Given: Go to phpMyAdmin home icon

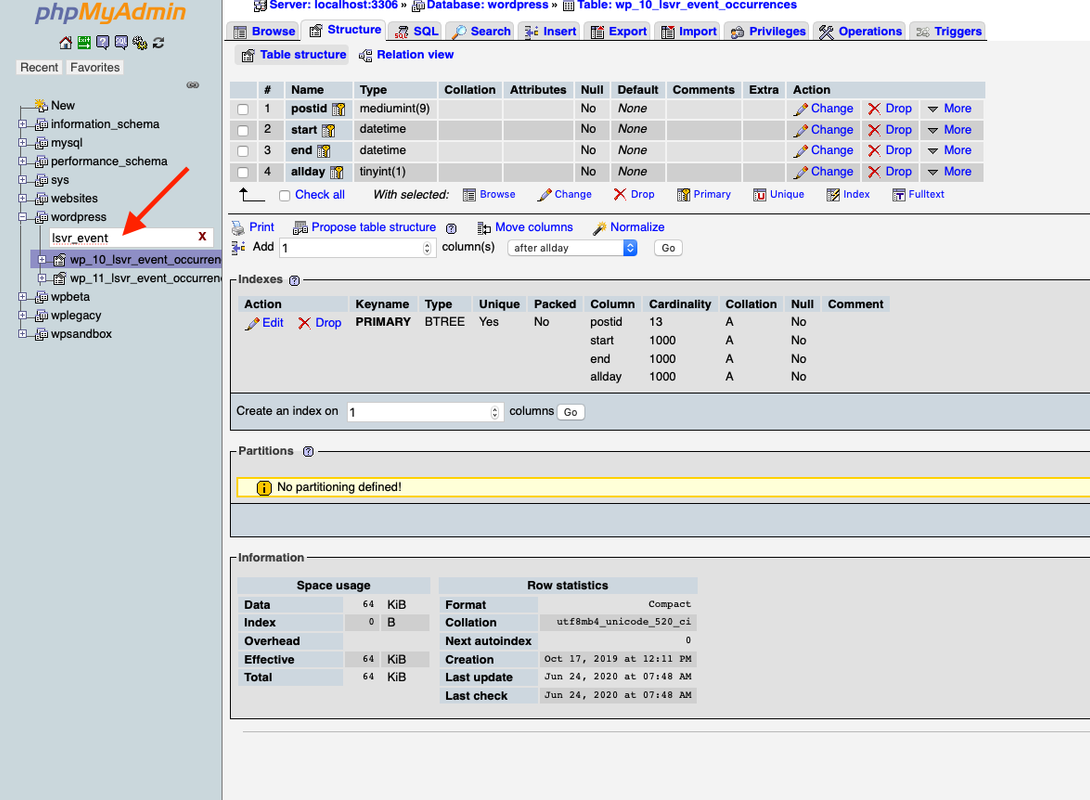Looking at the screenshot, I should coord(65,43).
